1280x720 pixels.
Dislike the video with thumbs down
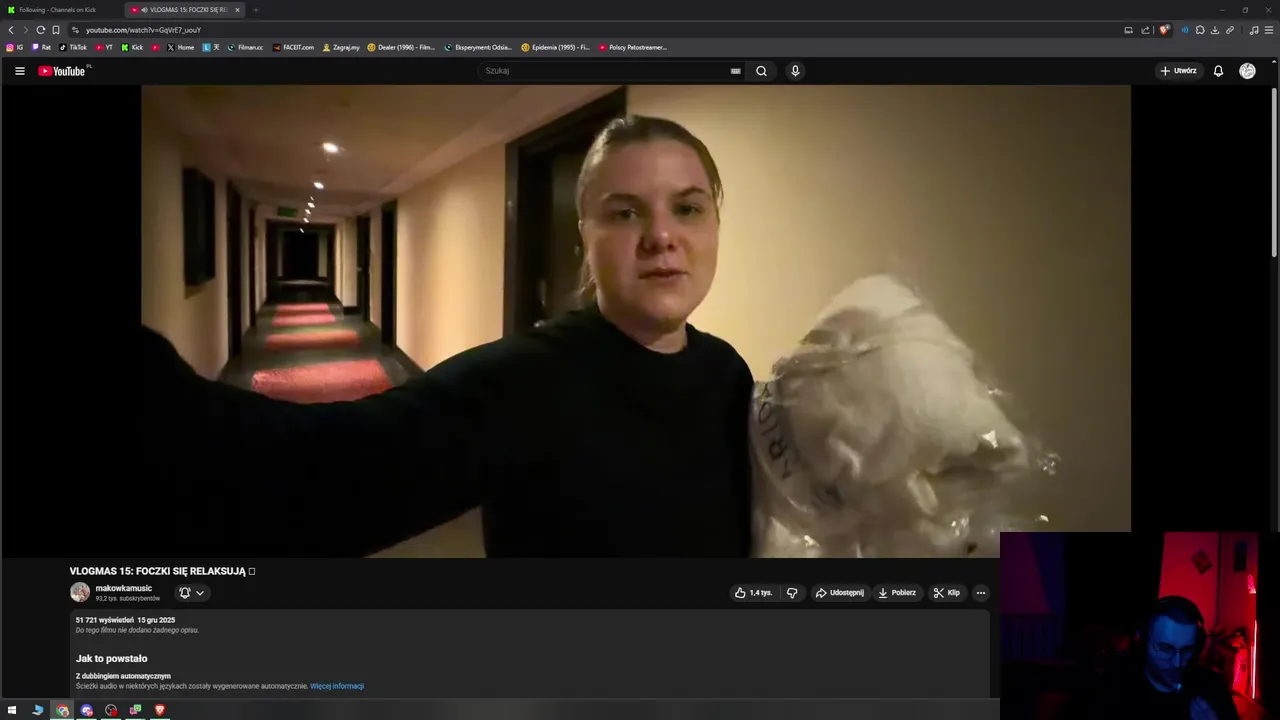click(x=792, y=593)
